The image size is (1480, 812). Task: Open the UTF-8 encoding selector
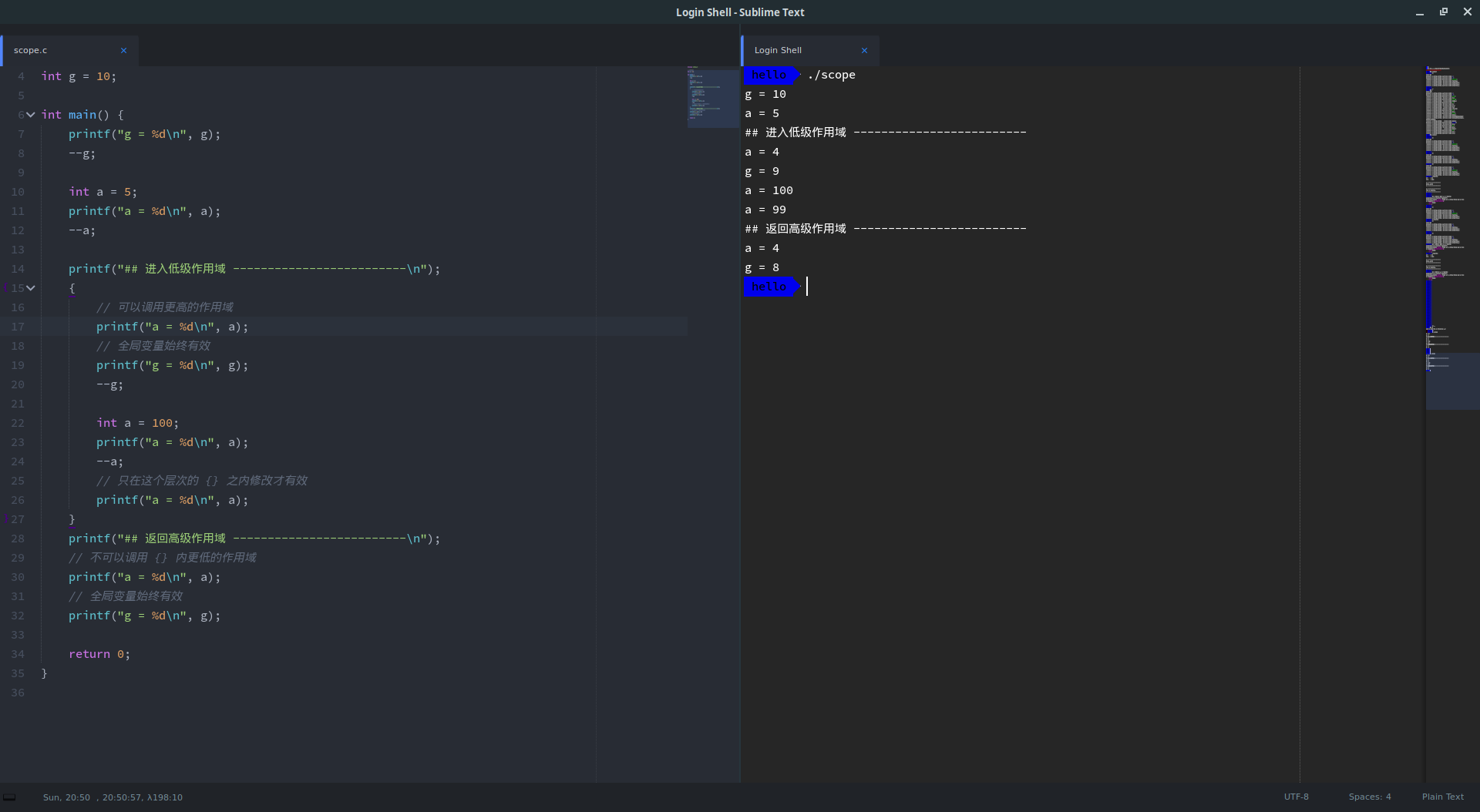point(1296,797)
